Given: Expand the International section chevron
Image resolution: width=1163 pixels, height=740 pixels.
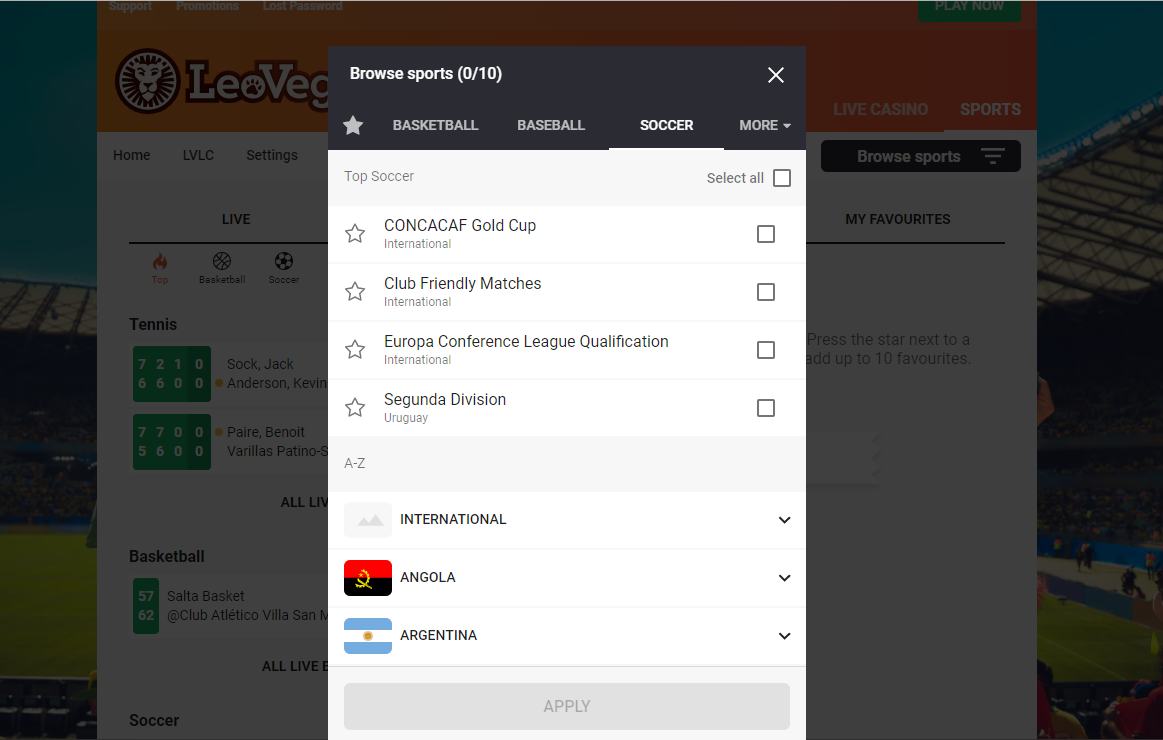Looking at the screenshot, I should [x=784, y=520].
